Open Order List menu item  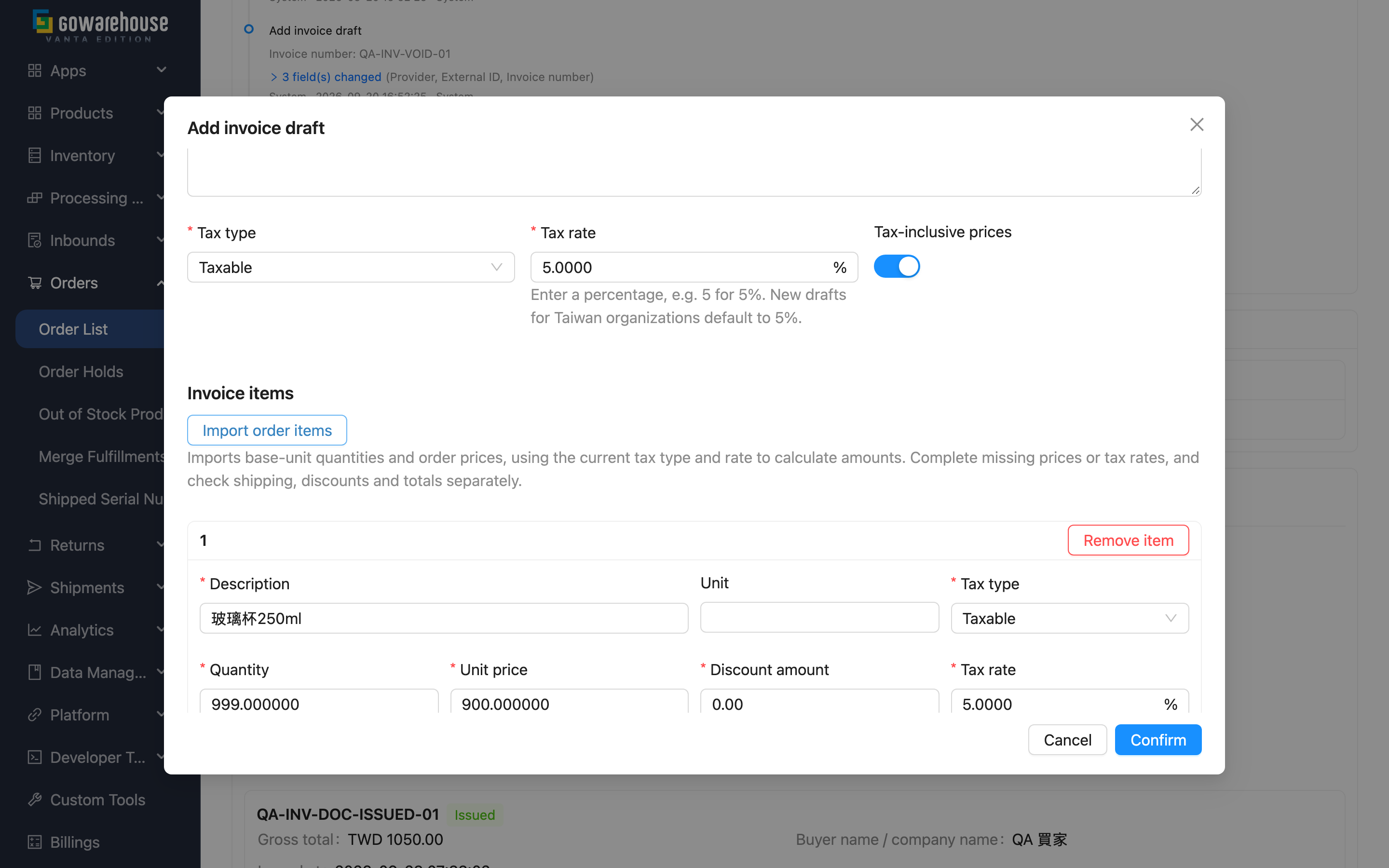click(90, 329)
